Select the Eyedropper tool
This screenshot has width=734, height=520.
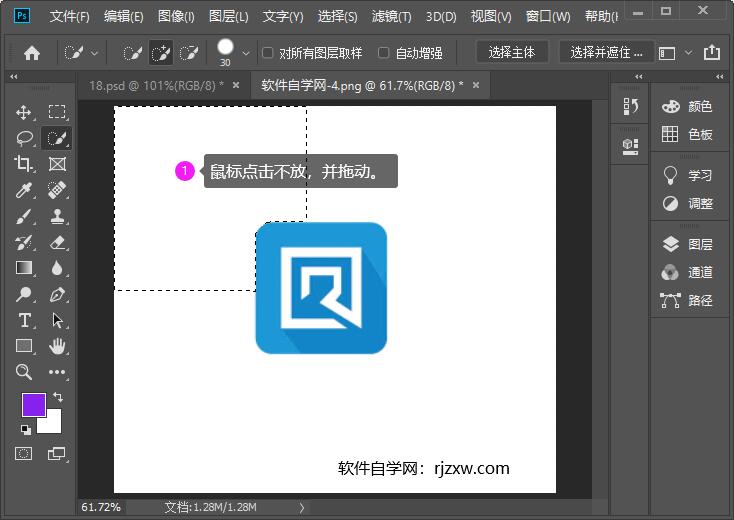(23, 190)
